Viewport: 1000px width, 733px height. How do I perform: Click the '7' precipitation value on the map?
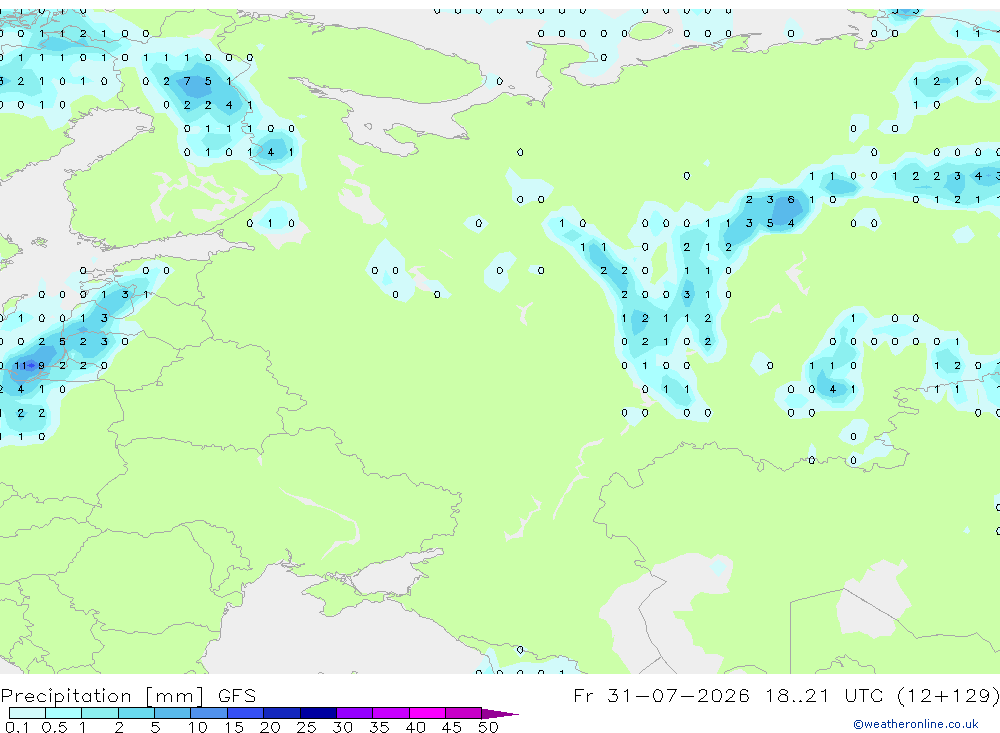coord(187,81)
